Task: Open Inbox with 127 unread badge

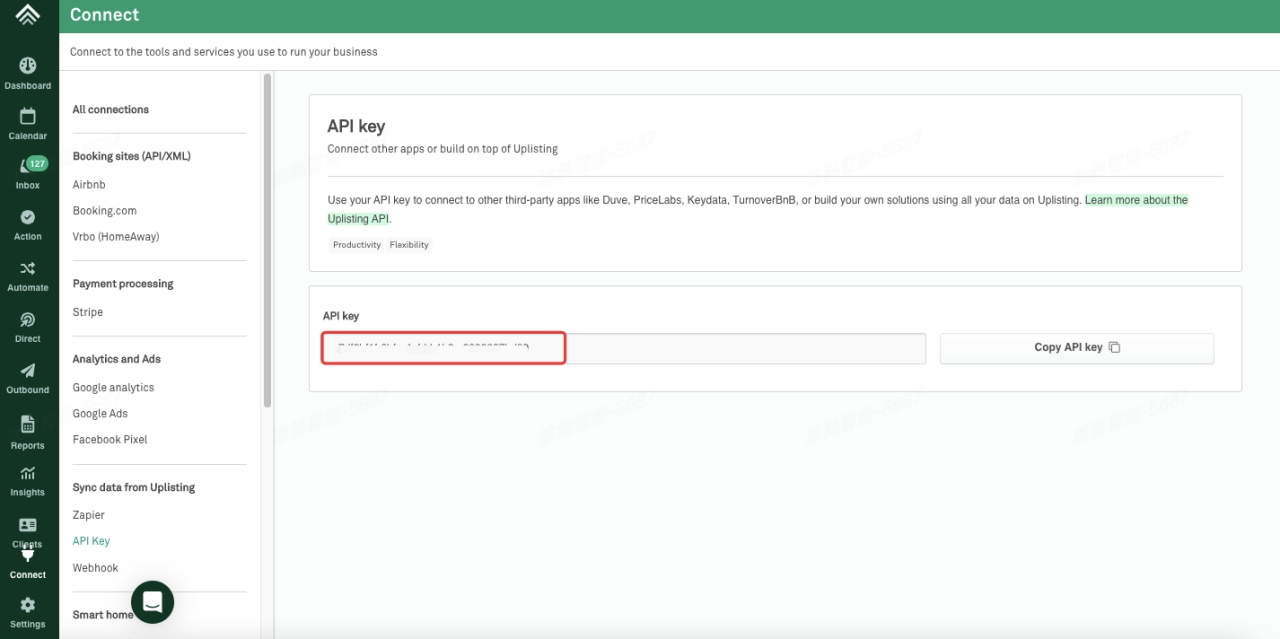Action: click(x=28, y=173)
